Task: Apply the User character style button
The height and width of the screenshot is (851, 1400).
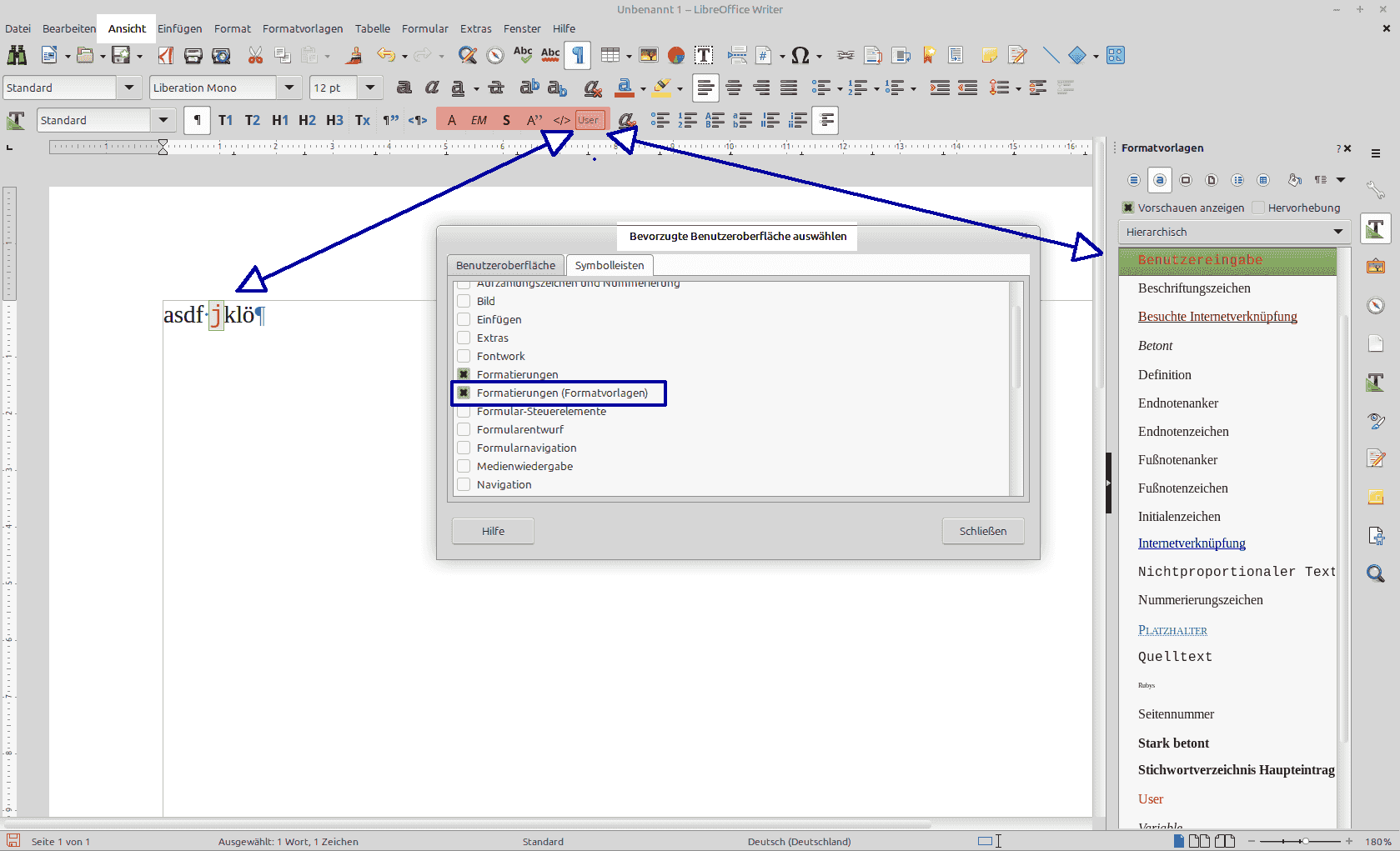Action: [589, 120]
